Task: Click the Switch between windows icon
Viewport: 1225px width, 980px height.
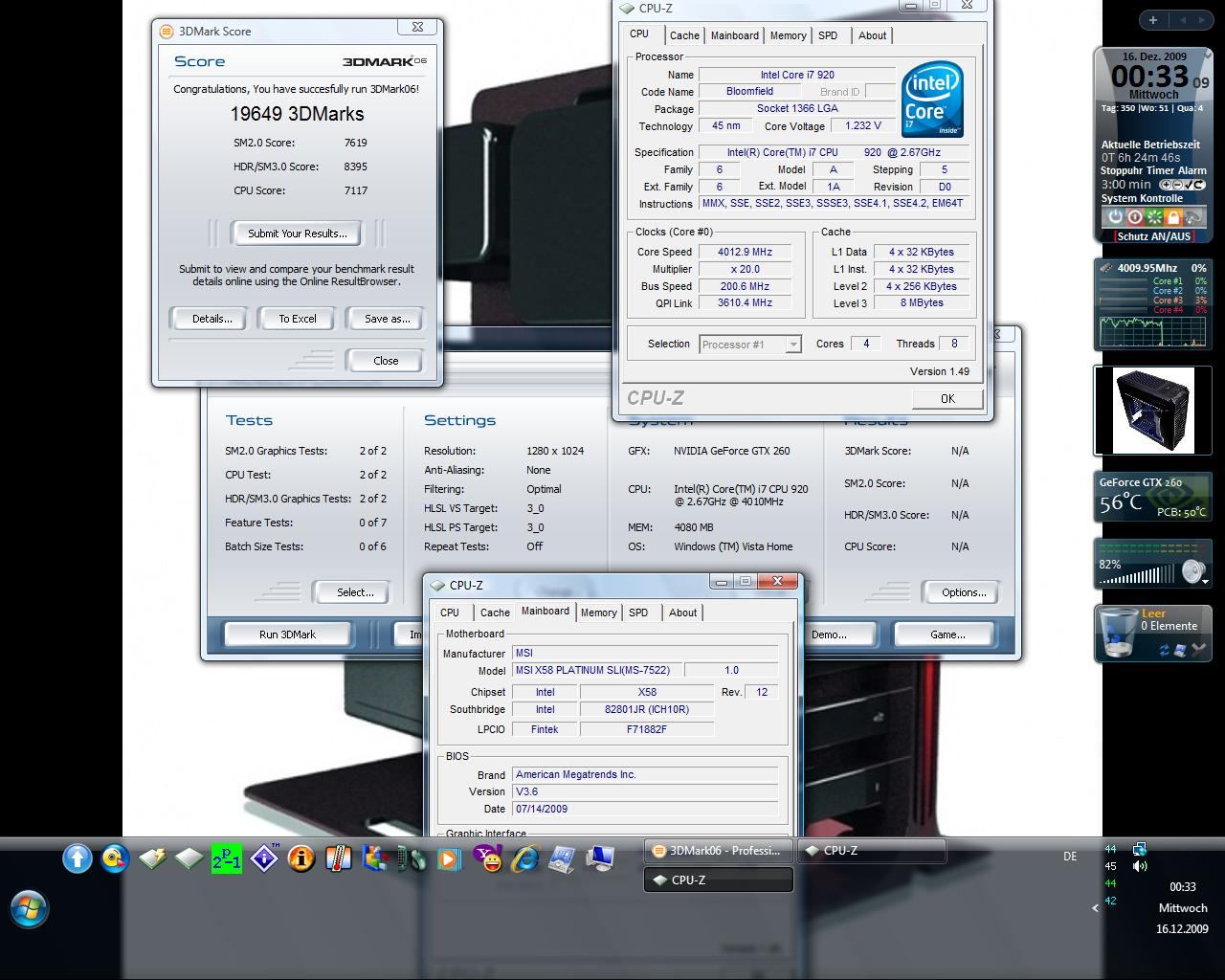Action: pyautogui.click(x=374, y=858)
